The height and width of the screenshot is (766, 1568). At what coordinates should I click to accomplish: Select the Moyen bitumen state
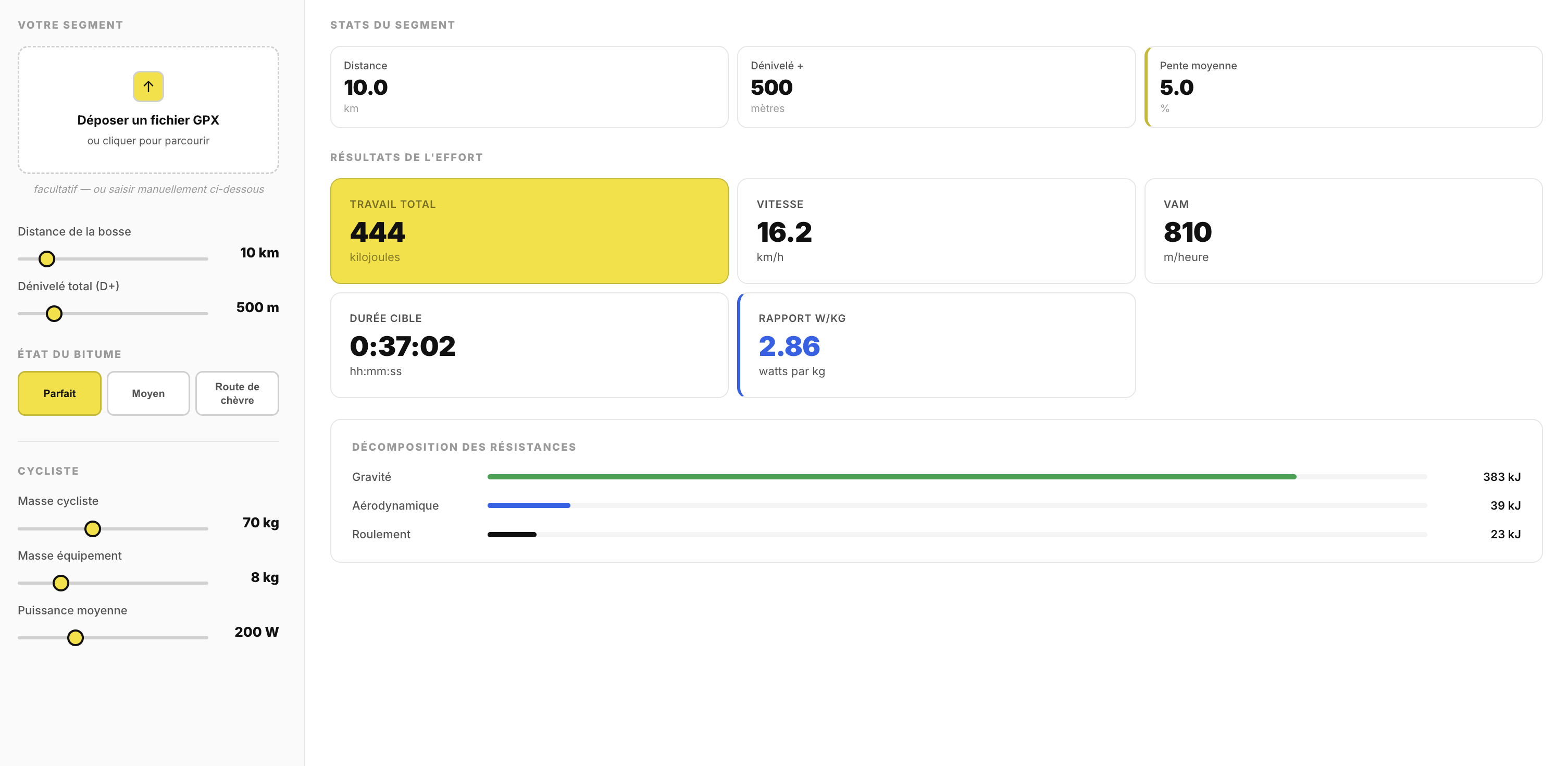148,393
